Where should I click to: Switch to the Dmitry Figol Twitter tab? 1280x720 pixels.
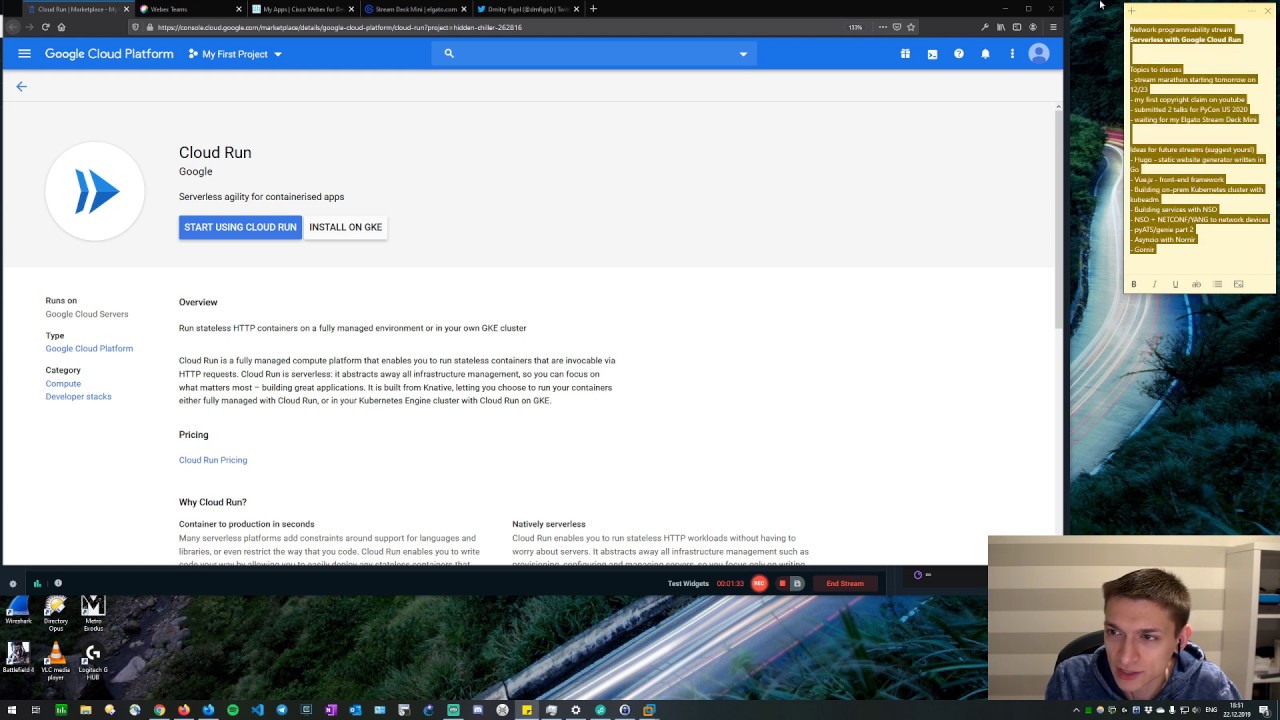[528, 9]
